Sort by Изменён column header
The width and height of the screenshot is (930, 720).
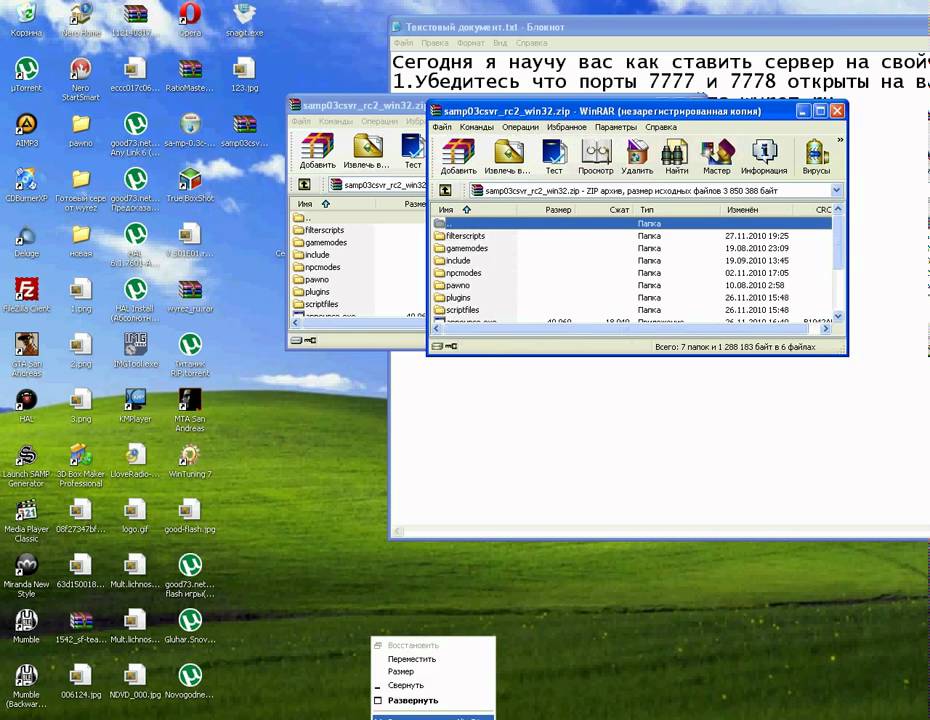(x=756, y=209)
